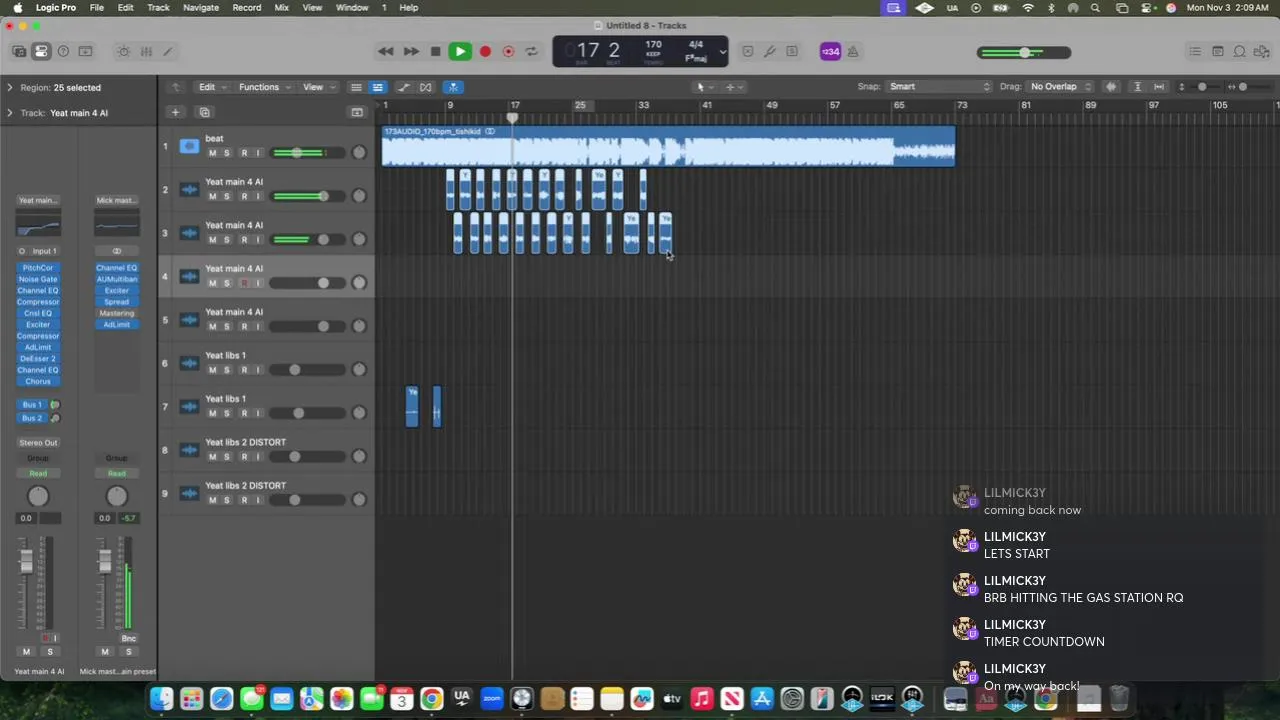The width and height of the screenshot is (1280, 720).
Task: Open the Track menu
Action: pos(158,7)
